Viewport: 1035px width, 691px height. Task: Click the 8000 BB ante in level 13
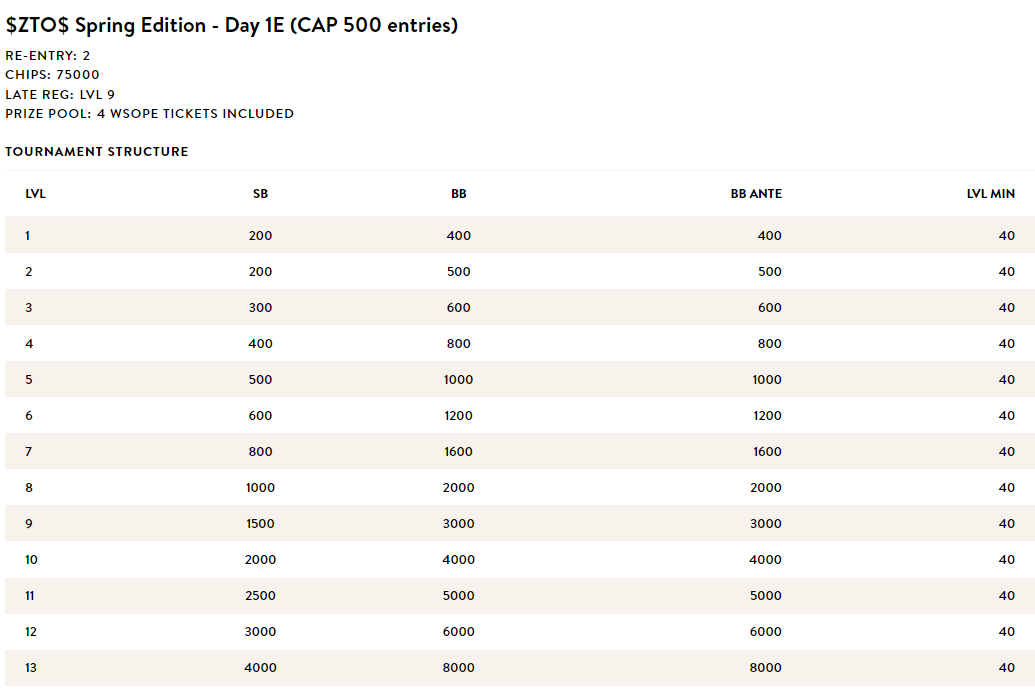pos(766,667)
